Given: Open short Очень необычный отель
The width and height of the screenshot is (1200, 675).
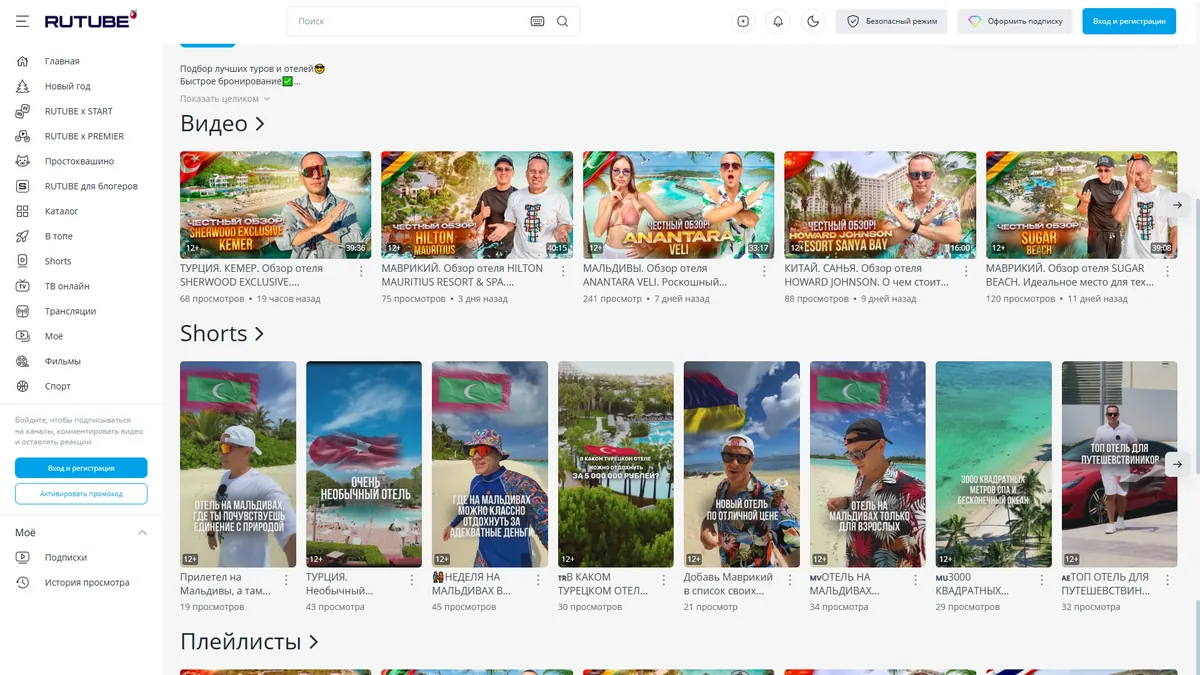Looking at the screenshot, I should pos(364,464).
